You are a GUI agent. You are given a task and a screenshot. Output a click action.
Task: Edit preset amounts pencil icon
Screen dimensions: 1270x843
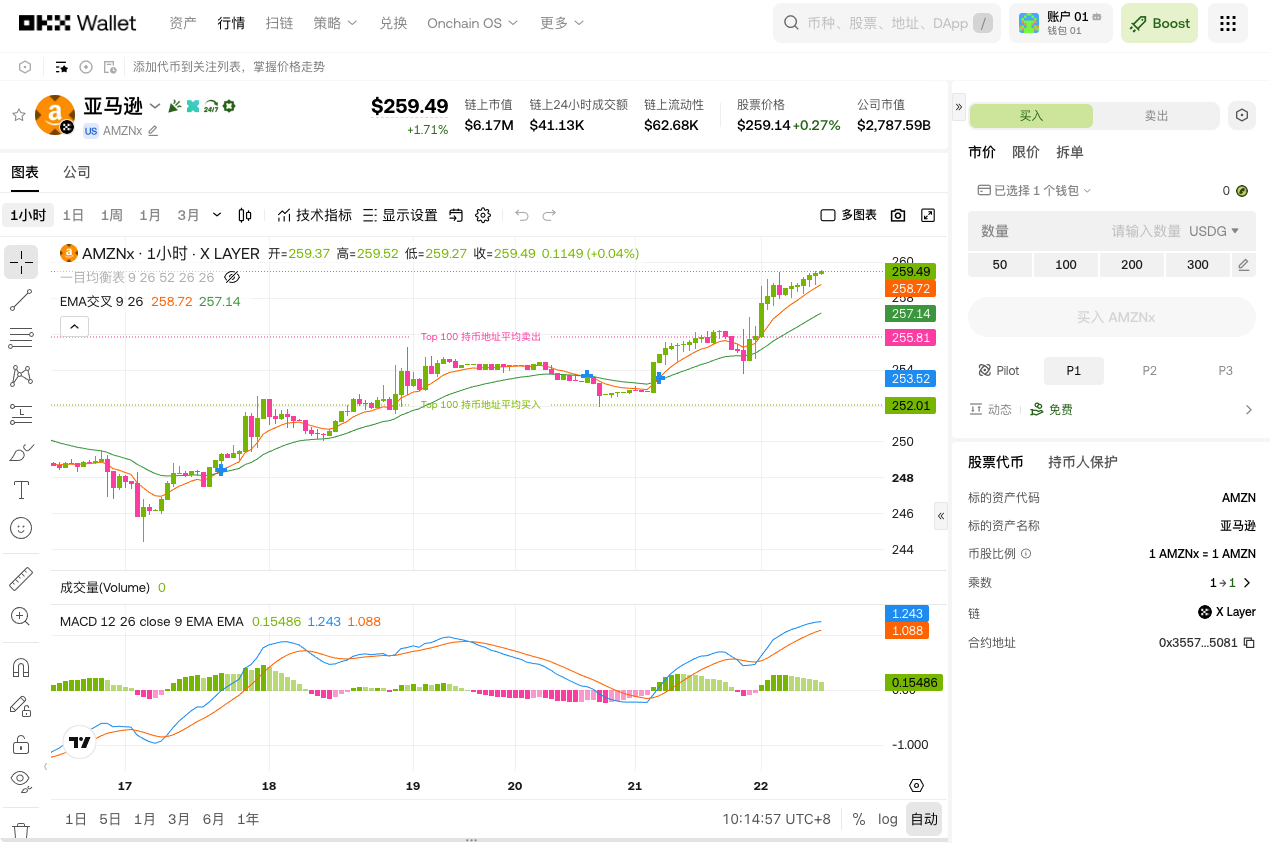[x=1243, y=265]
